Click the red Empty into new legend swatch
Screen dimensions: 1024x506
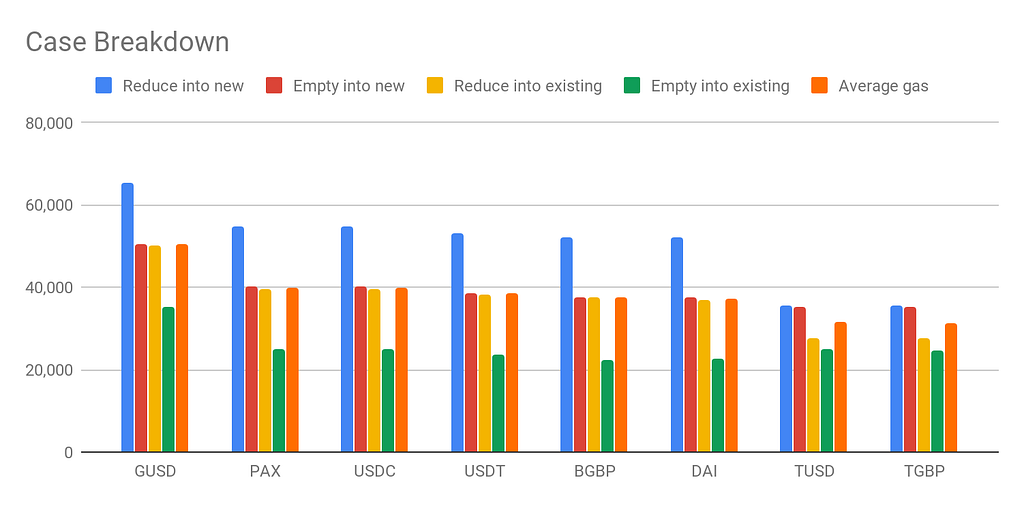[x=274, y=85]
